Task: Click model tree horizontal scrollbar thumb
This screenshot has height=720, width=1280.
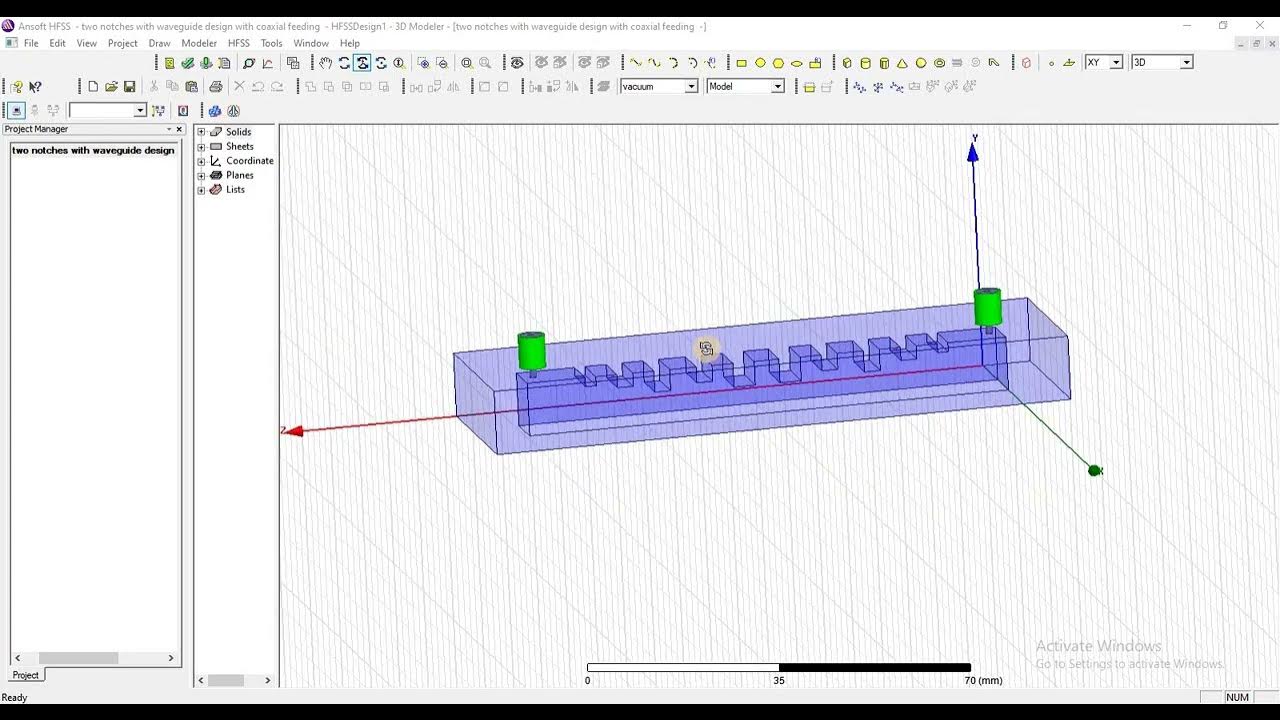Action: (225, 680)
